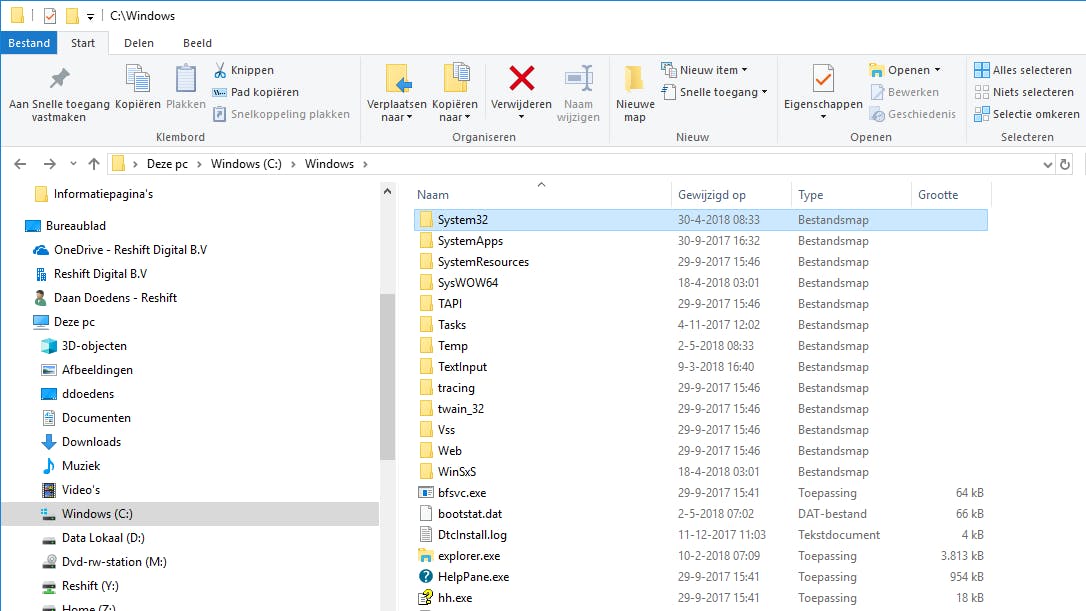The height and width of the screenshot is (611, 1086).
Task: Switch to the Delen ribbon tab
Action: pos(139,43)
